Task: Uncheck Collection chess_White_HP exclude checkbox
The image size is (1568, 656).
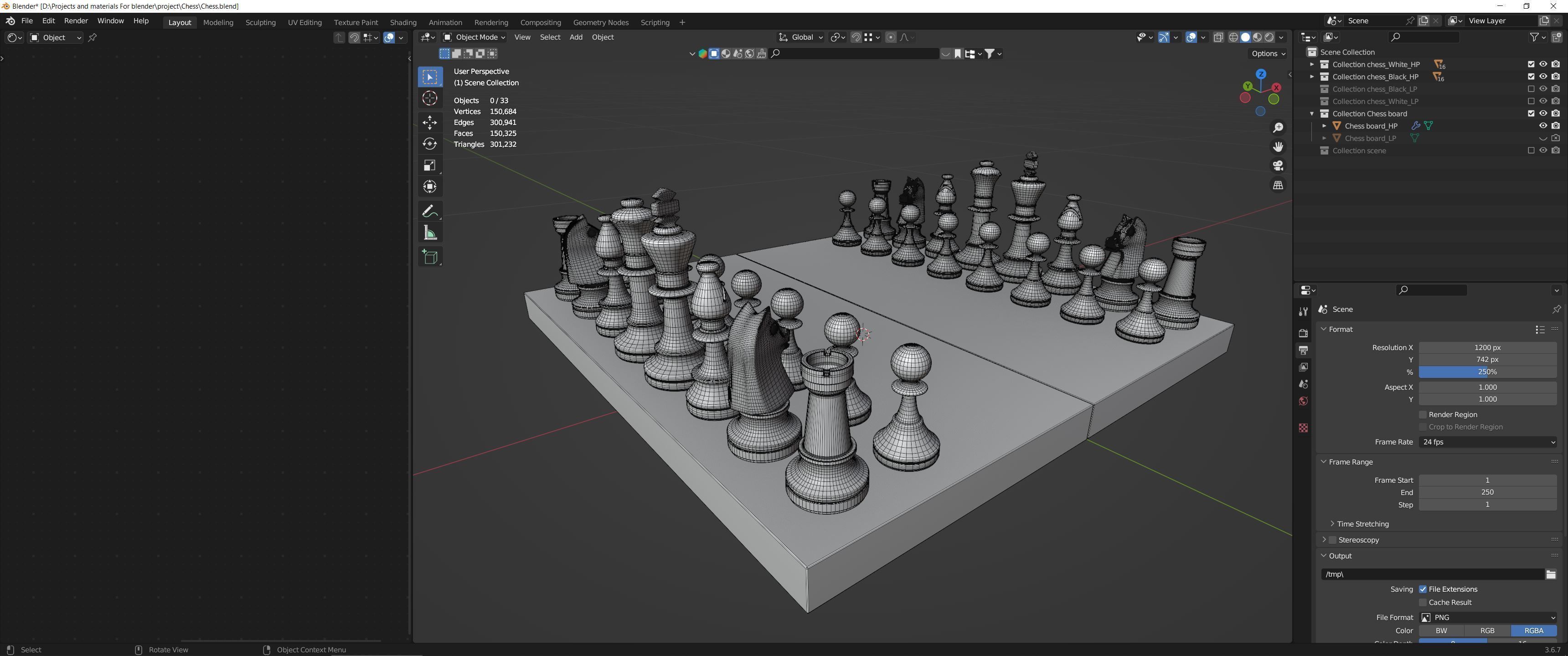Action: (1531, 64)
